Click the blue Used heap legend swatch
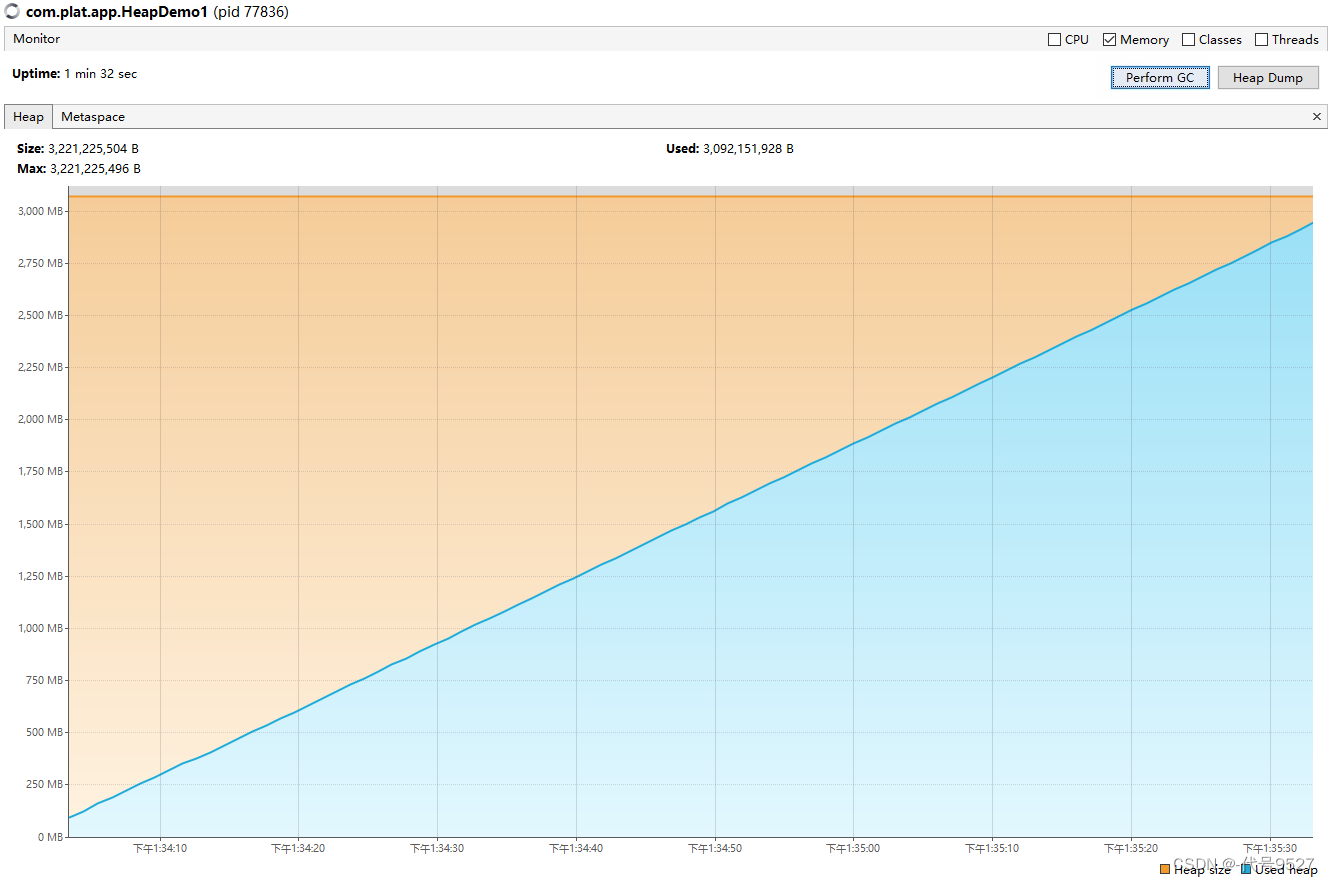1330x882 pixels. tap(1245, 870)
